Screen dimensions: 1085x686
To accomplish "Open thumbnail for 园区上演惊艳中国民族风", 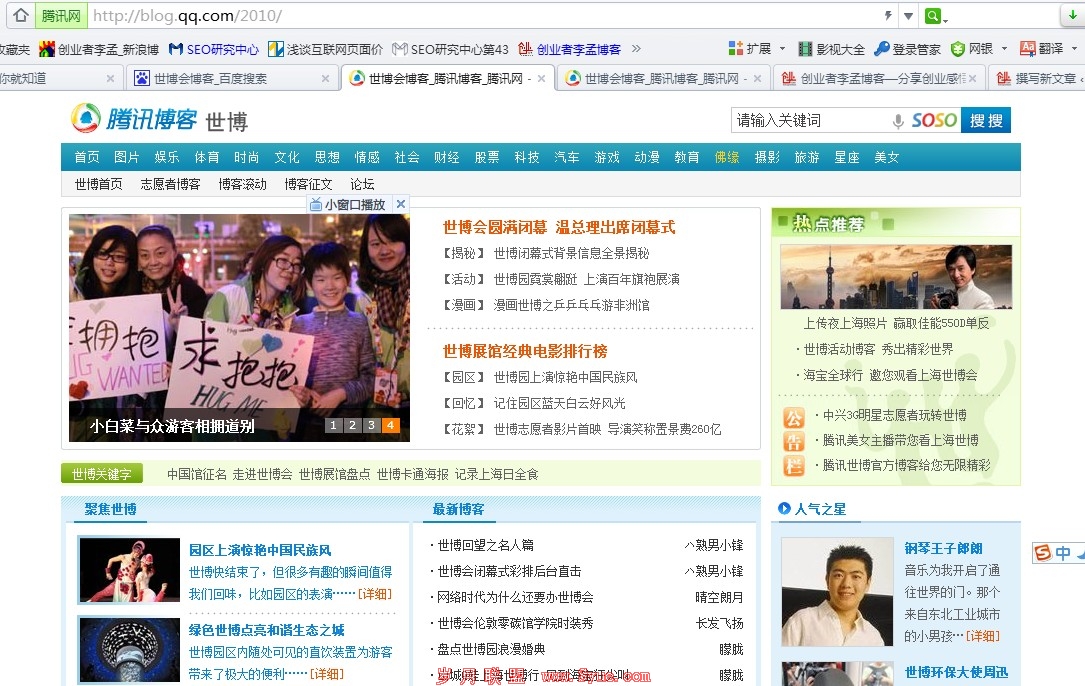I will click(129, 570).
